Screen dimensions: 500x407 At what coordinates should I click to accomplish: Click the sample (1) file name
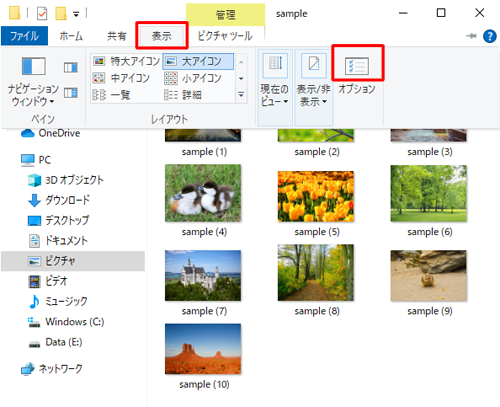(x=204, y=152)
